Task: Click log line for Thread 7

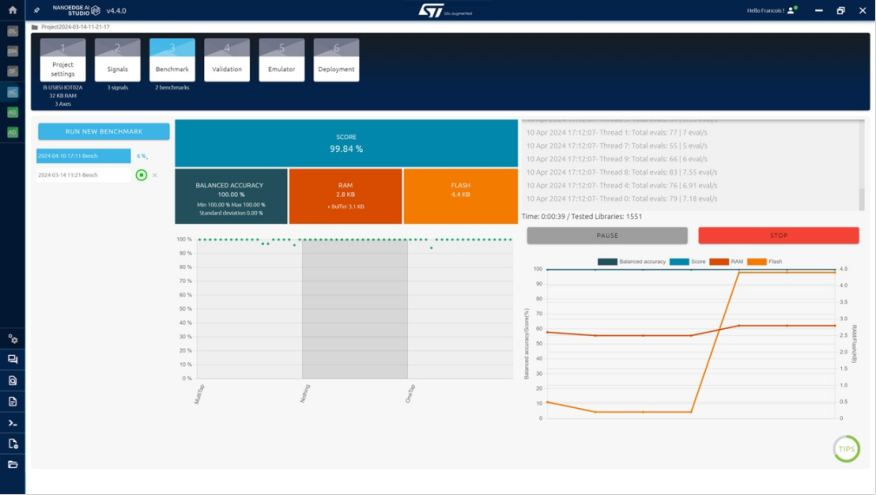Action: [617, 146]
